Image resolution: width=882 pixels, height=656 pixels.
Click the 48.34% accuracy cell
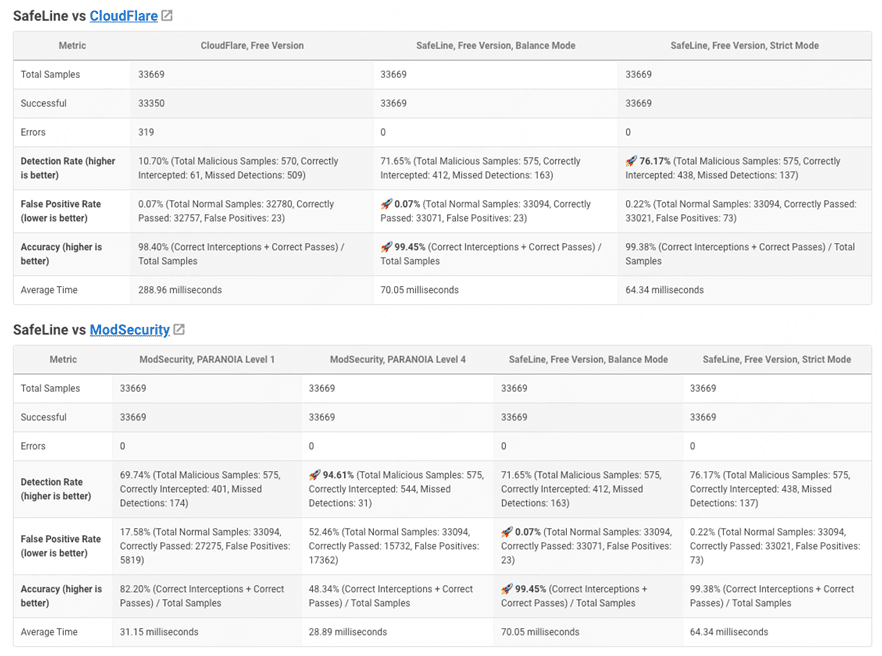click(x=397, y=596)
